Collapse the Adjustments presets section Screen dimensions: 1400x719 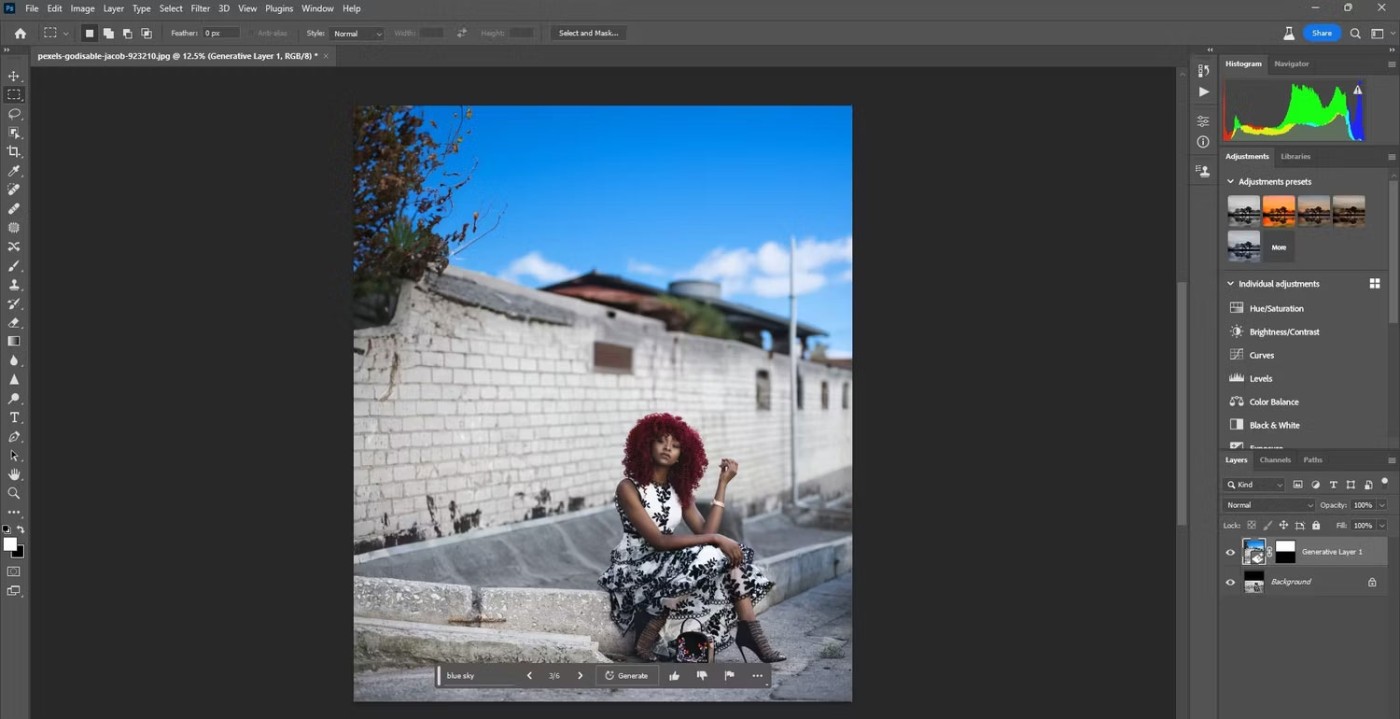tap(1230, 182)
